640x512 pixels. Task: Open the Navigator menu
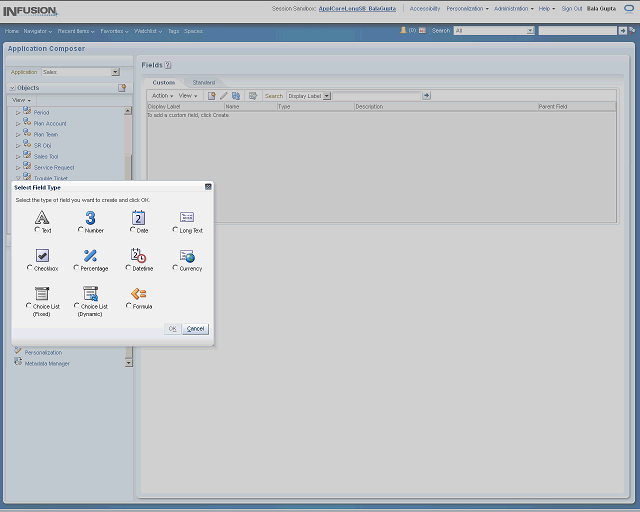(x=38, y=31)
